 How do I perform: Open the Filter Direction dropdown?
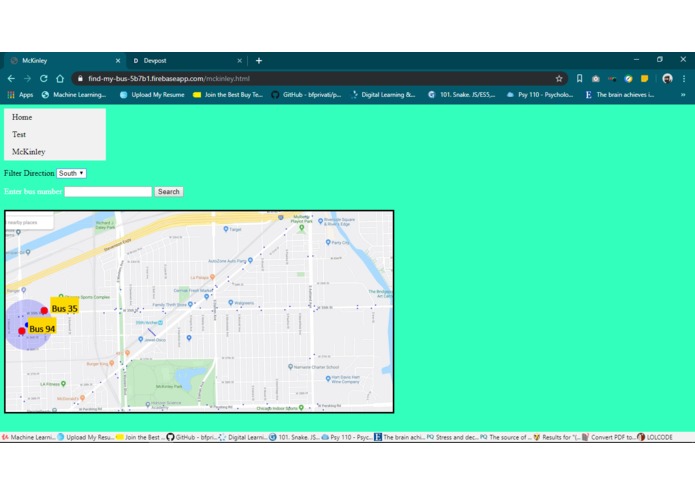[x=71, y=173]
